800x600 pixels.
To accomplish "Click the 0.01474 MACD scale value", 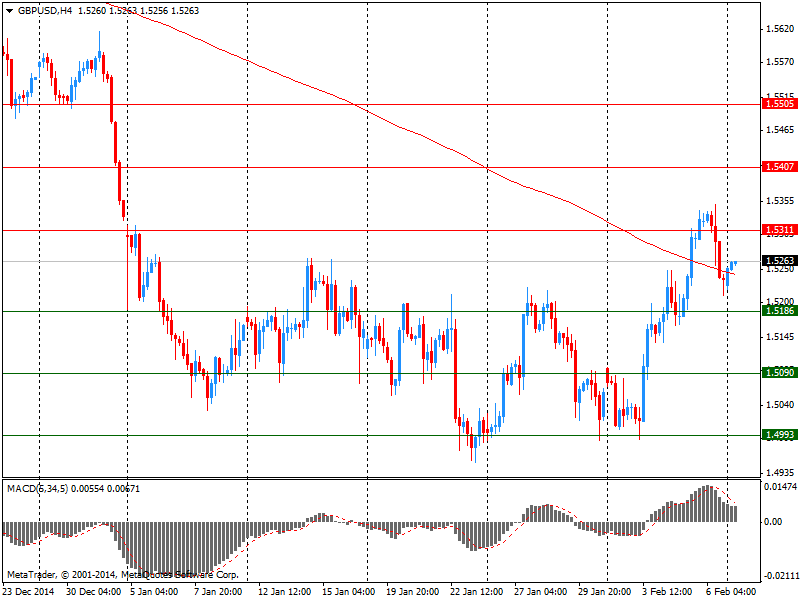I will (780, 487).
